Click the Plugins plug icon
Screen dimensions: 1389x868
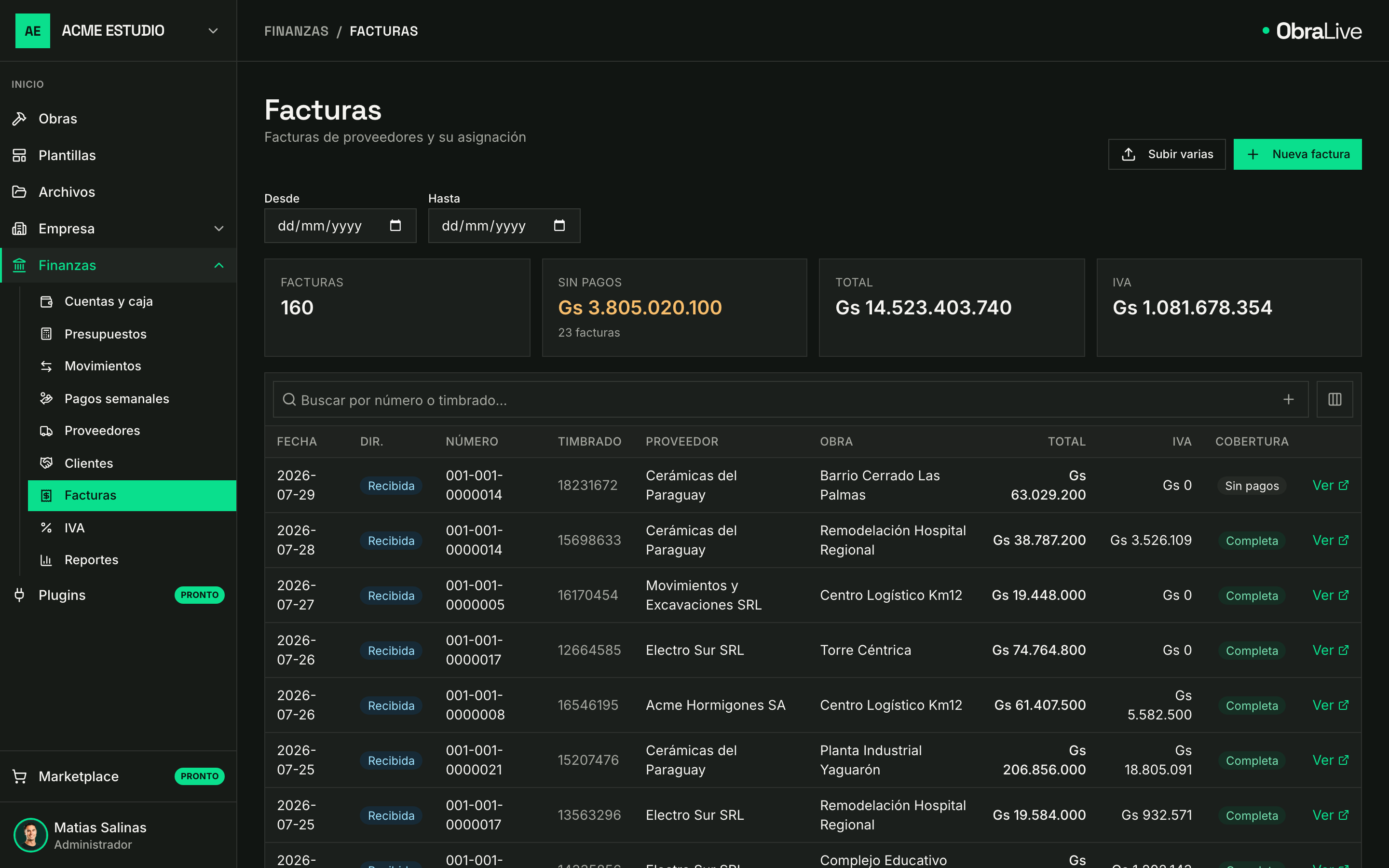coord(19,595)
